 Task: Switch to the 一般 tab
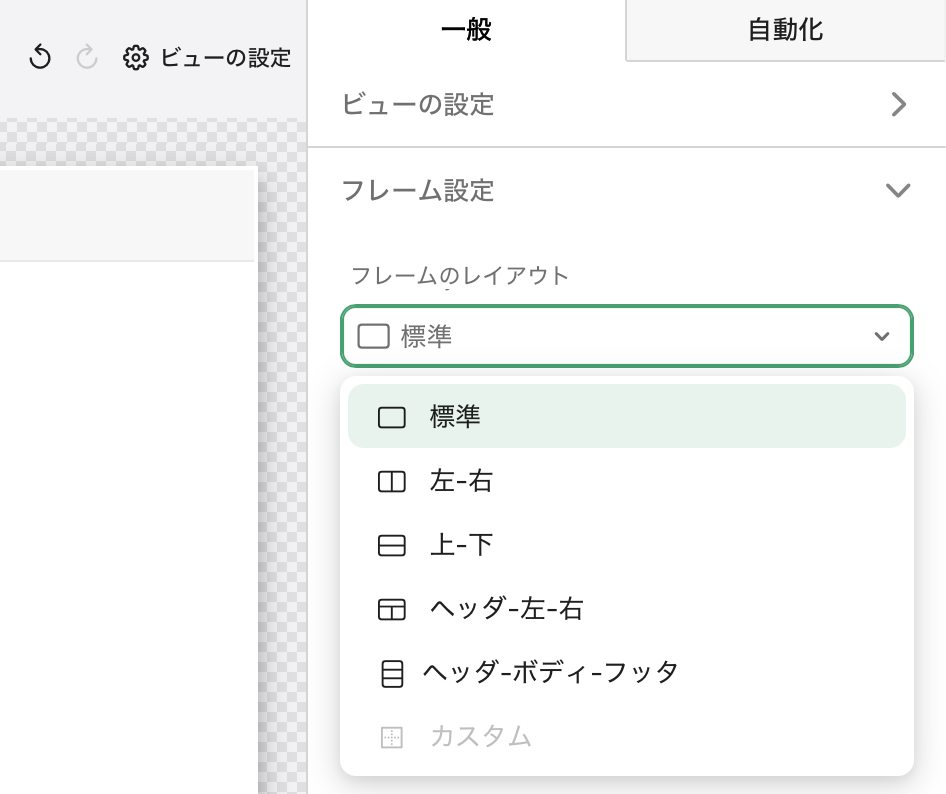pyautogui.click(x=466, y=30)
